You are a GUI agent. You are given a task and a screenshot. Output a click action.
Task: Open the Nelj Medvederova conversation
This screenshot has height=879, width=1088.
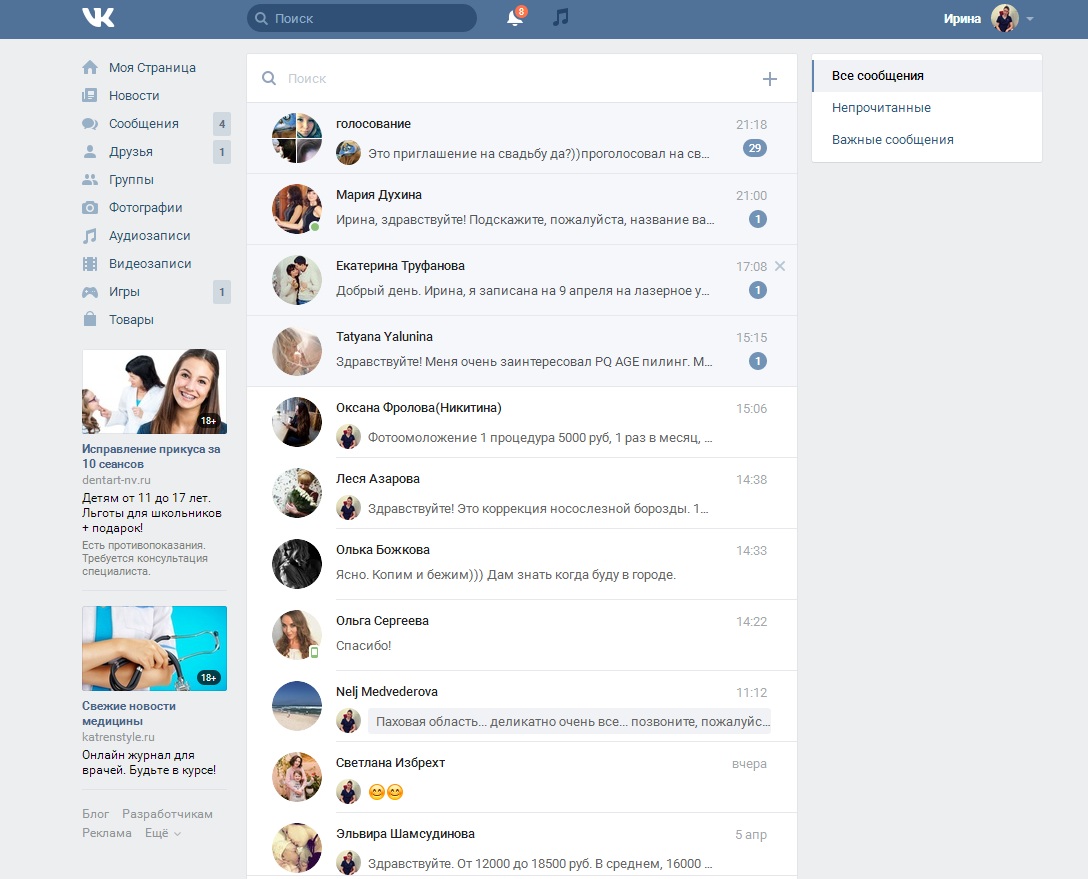point(522,706)
